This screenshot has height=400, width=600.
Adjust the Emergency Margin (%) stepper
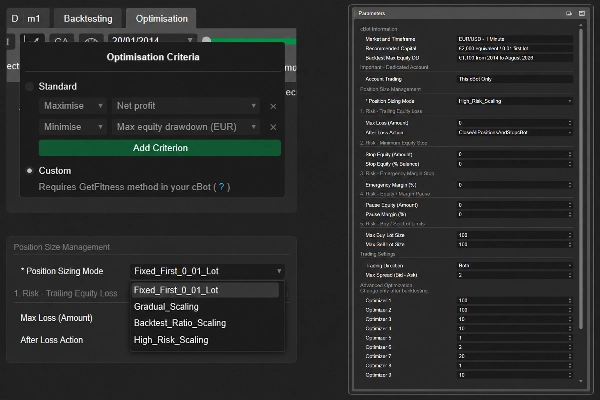570,185
